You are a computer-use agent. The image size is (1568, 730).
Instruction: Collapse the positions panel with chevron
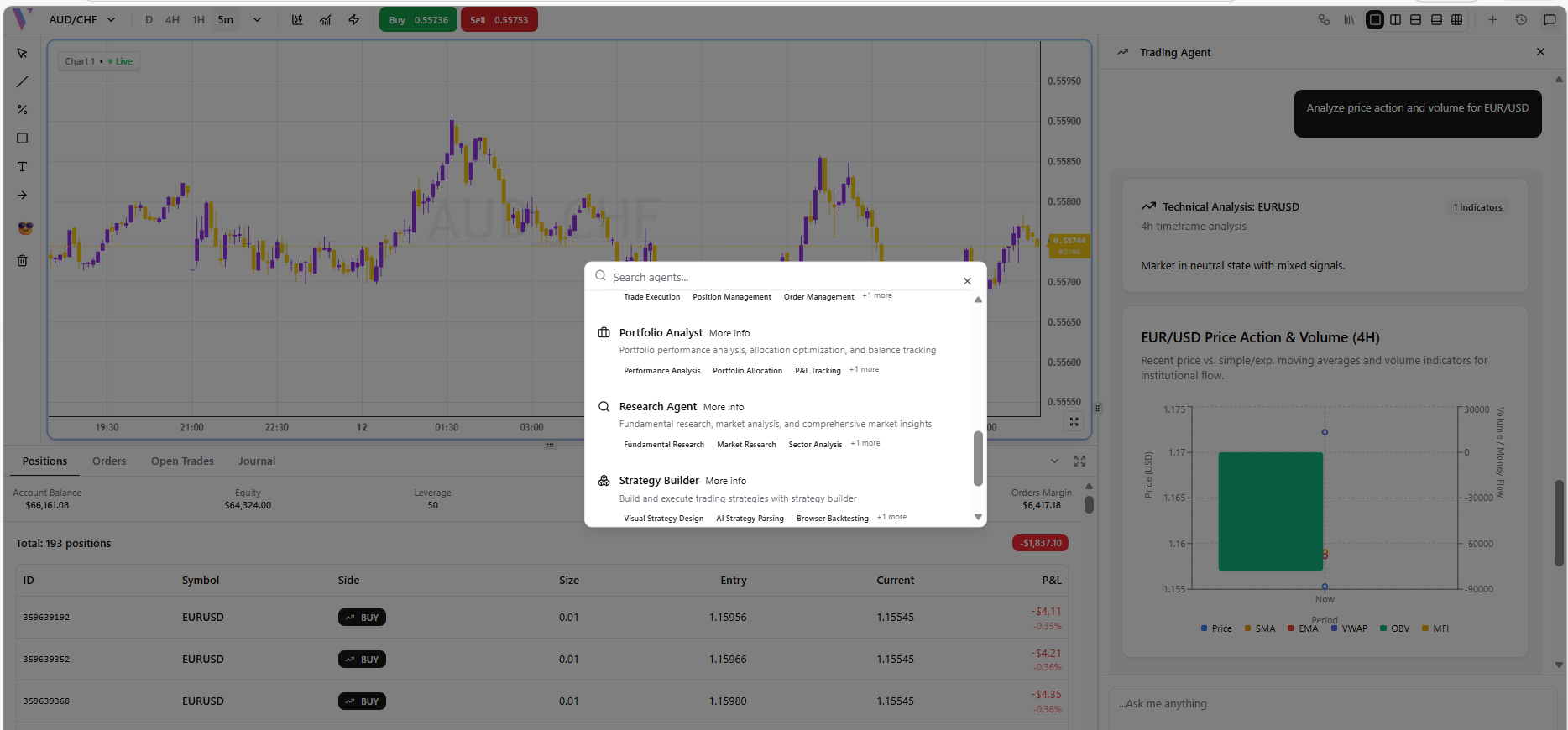(1054, 461)
